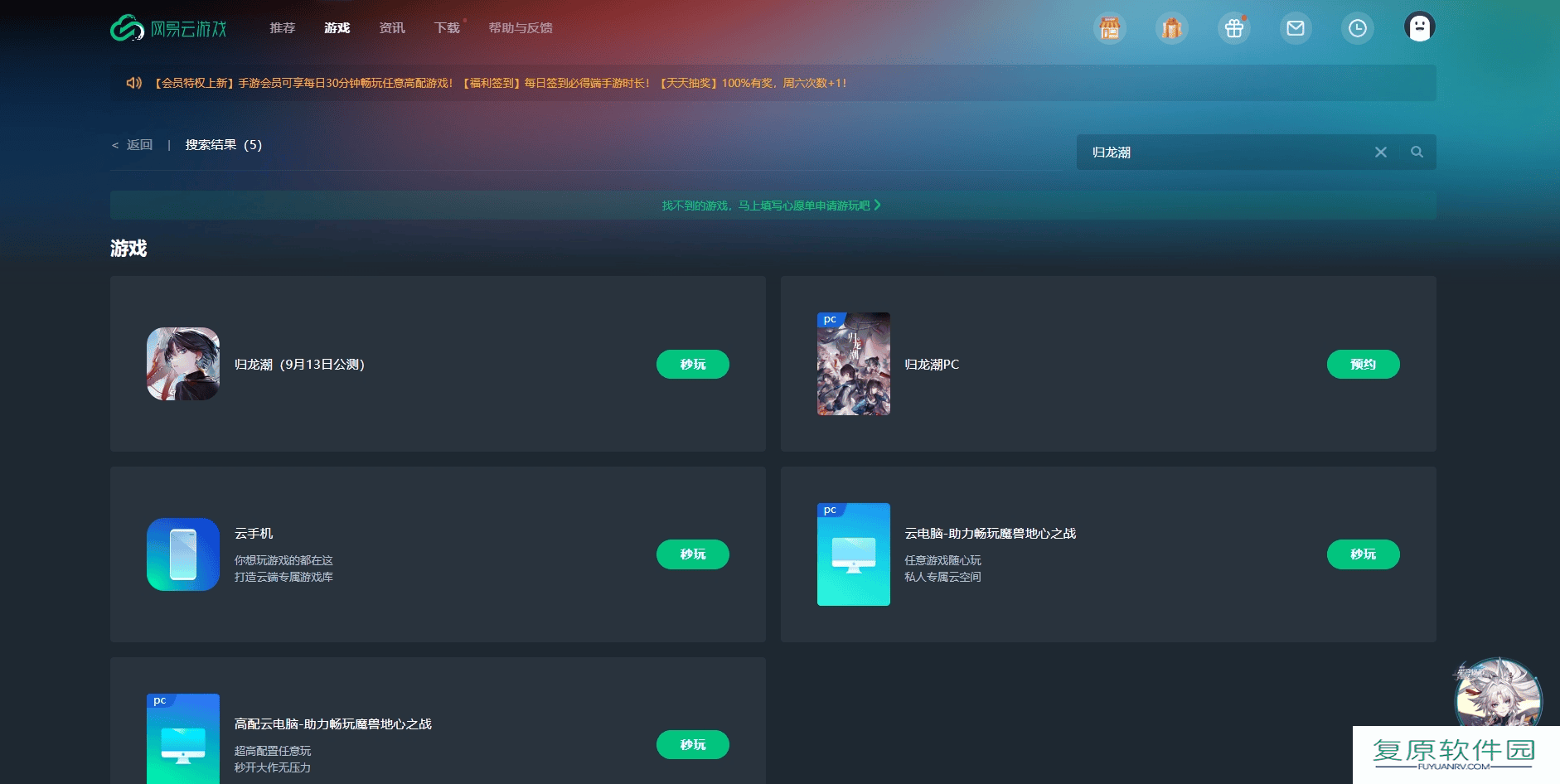Open the 归龙潮 mobile game icon

pyautogui.click(x=183, y=364)
